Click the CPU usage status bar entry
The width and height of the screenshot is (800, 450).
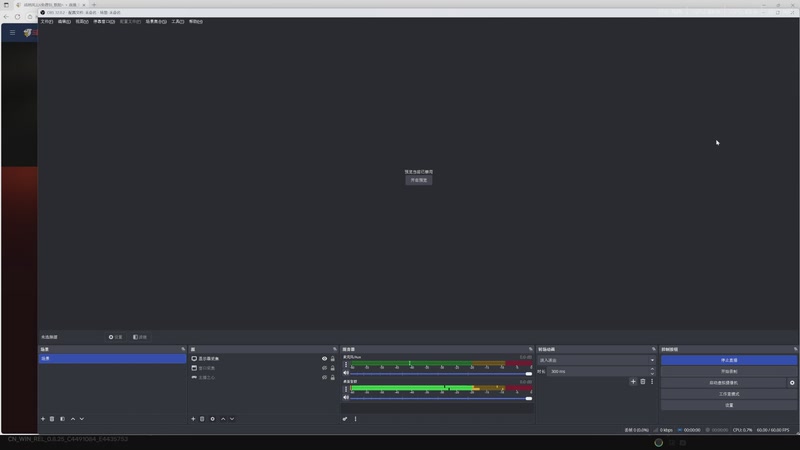(742, 430)
